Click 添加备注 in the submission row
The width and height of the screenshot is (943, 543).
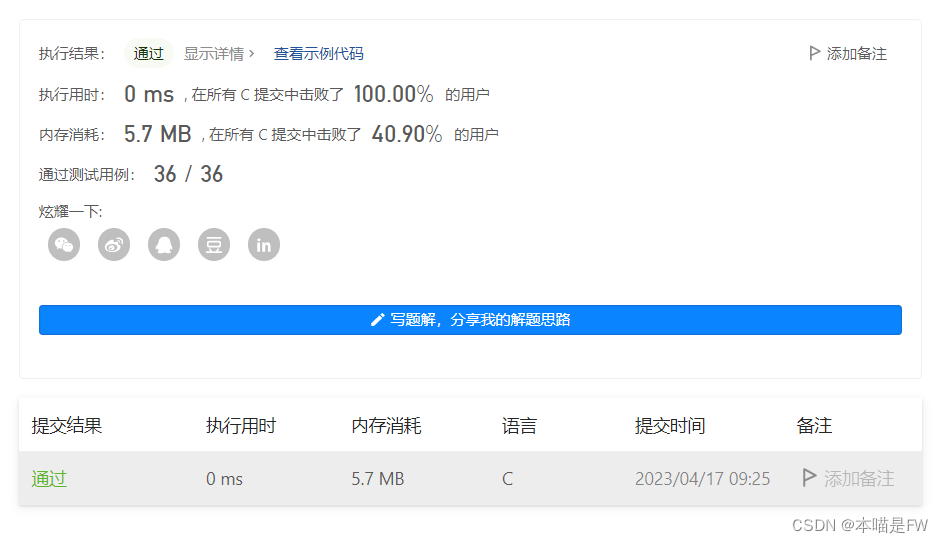[859, 479]
